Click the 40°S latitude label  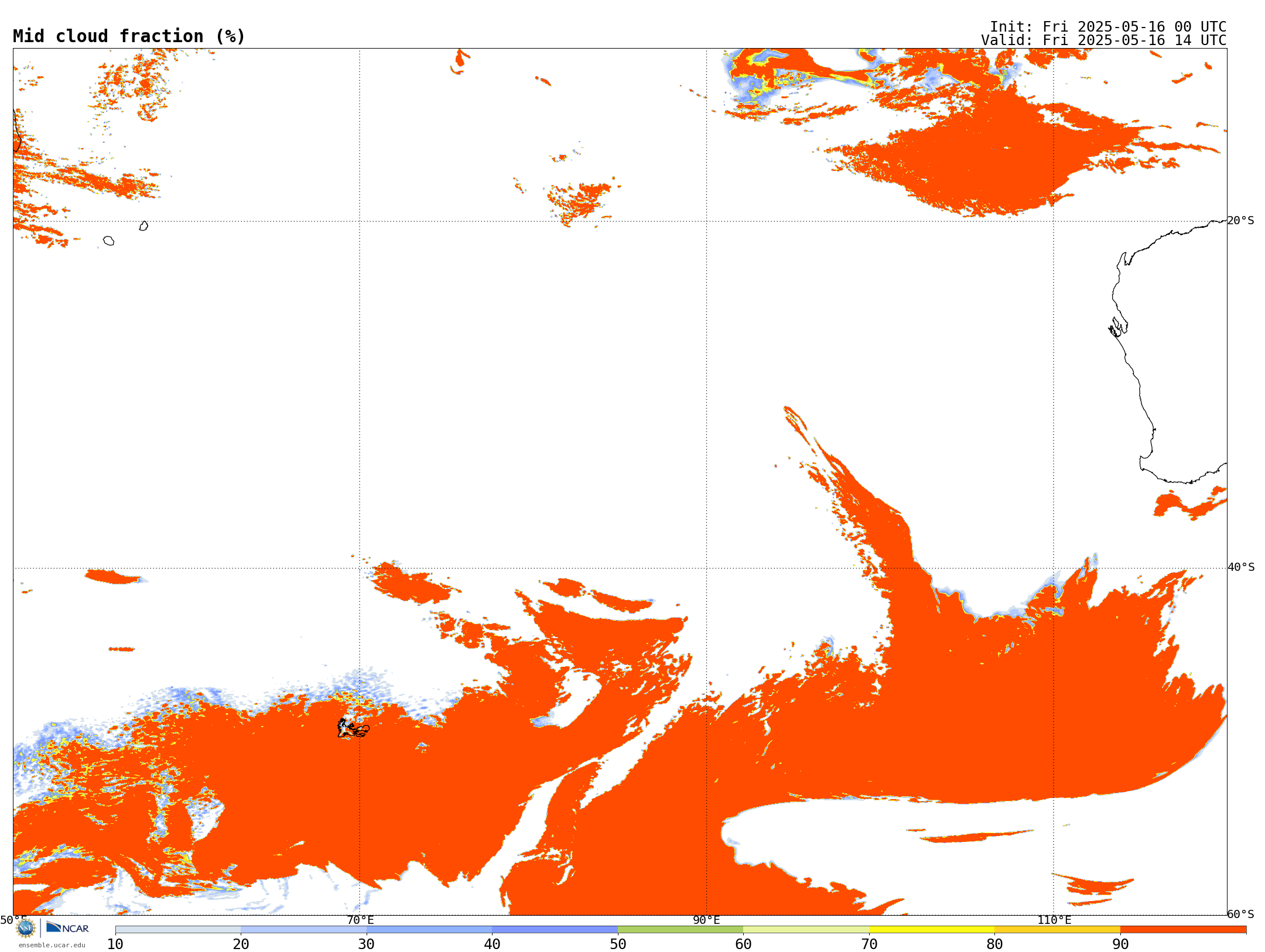(1241, 567)
